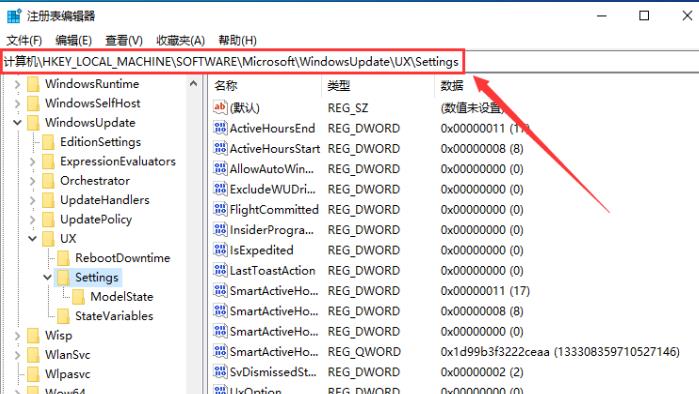This screenshot has width=699, height=394.
Task: Select the UpdateHandlers folder icon
Action: tap(48, 200)
